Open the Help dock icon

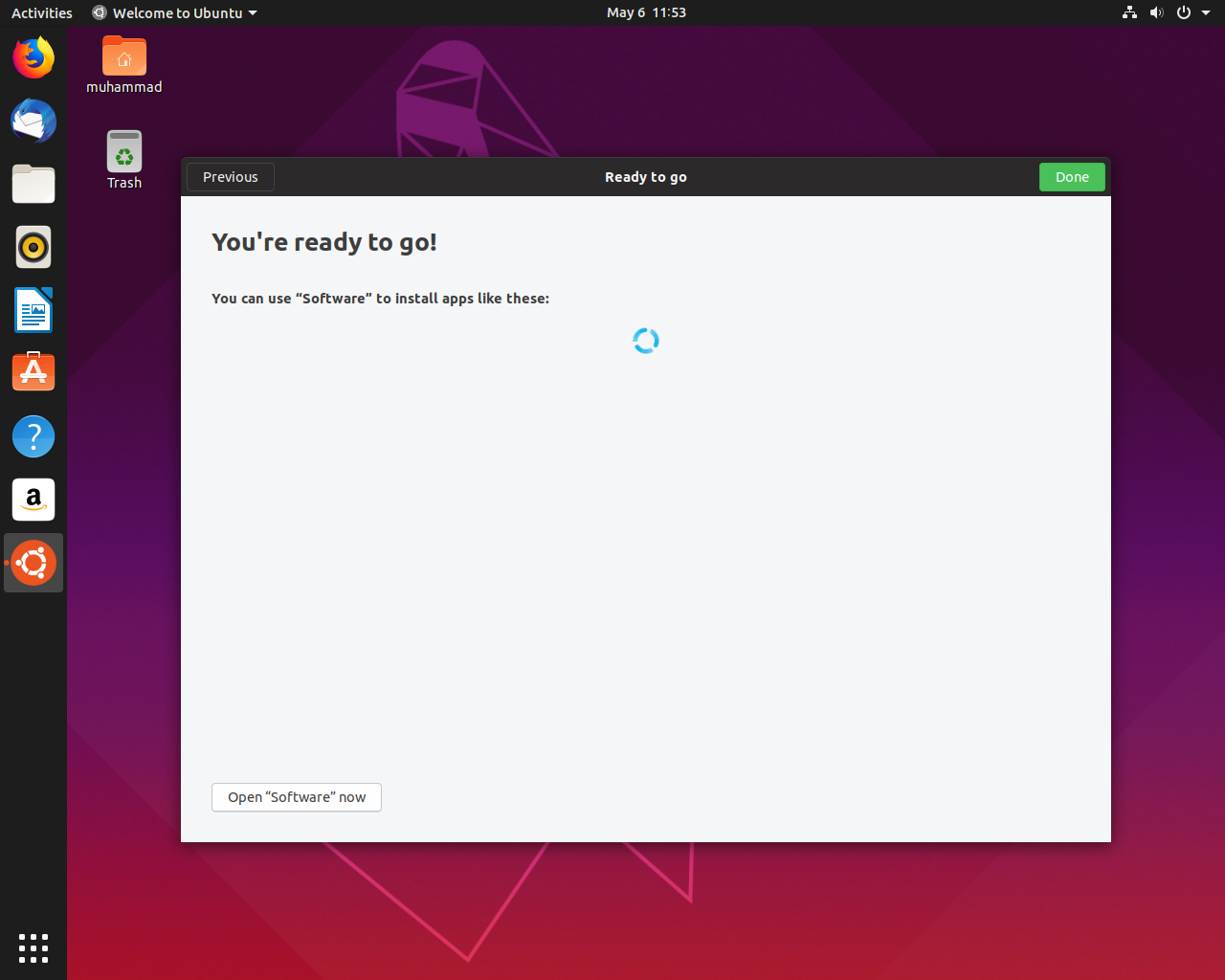(33, 436)
